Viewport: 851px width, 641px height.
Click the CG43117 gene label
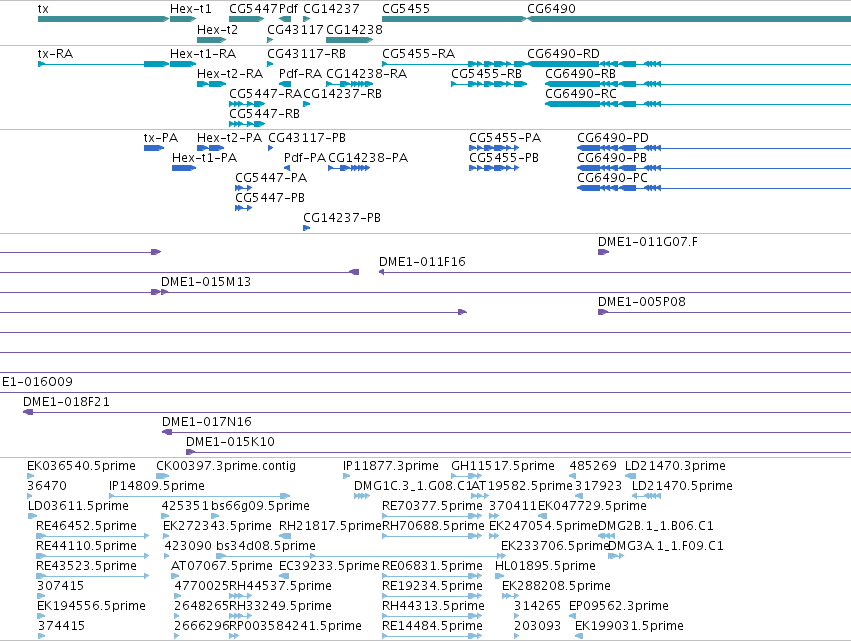295,29
